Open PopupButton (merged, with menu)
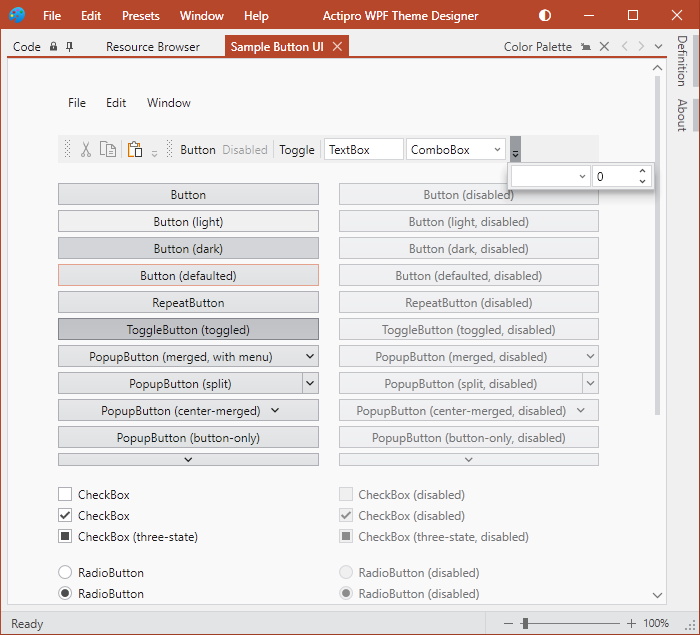 pyautogui.click(x=188, y=356)
